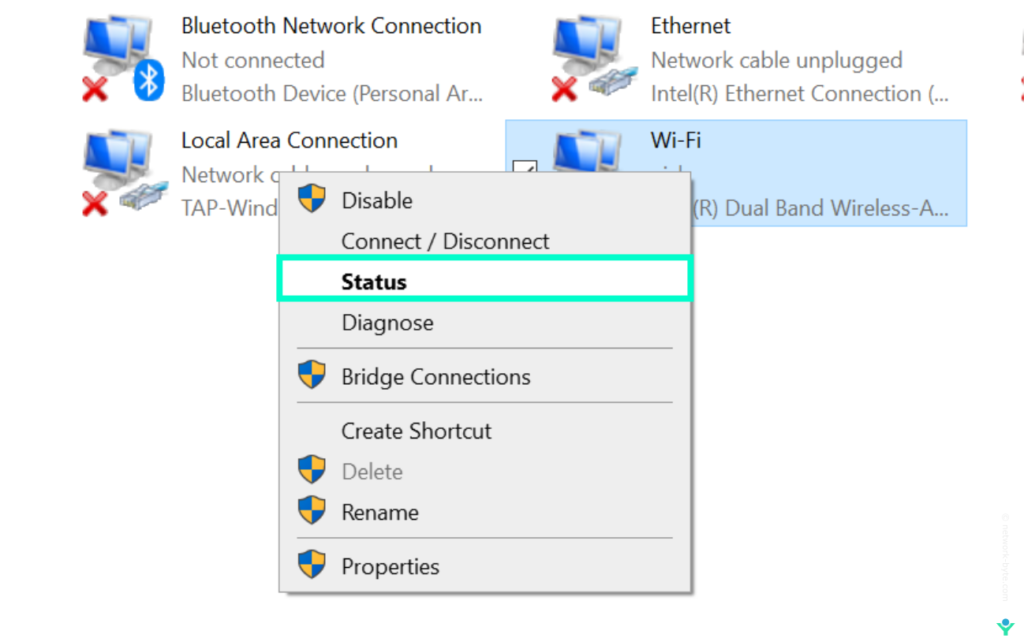
Task: Click the UAC shield beside Properties
Action: pyautogui.click(x=311, y=564)
